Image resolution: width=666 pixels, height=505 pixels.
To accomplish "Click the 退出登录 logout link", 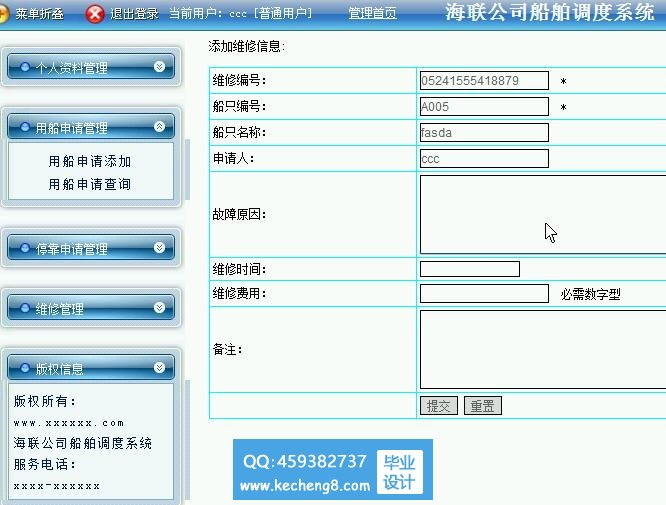I will (134, 14).
